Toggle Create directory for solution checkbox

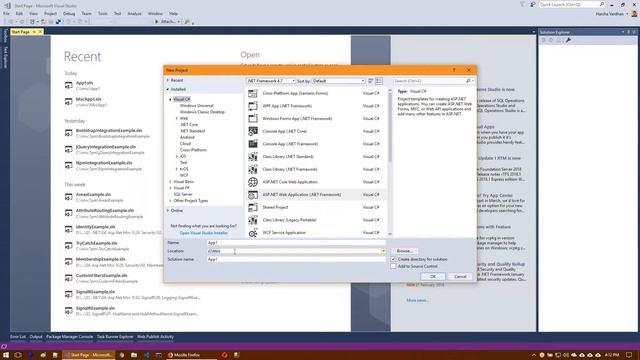(x=393, y=259)
